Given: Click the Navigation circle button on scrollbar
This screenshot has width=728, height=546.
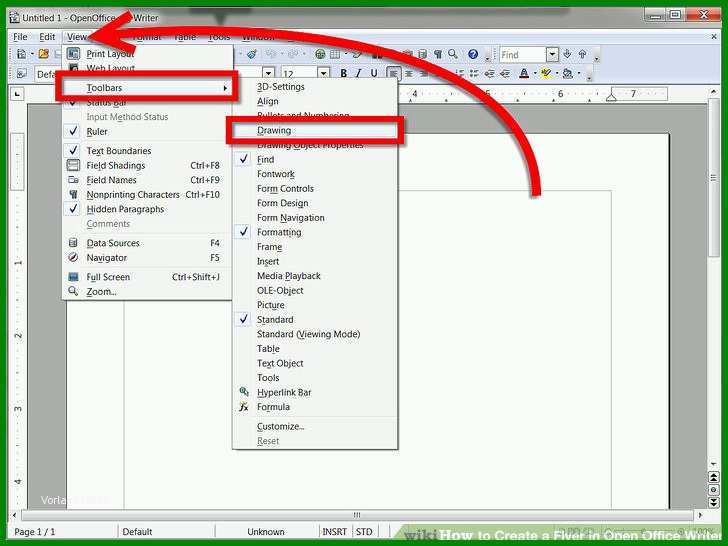Looking at the screenshot, I should tap(714, 490).
